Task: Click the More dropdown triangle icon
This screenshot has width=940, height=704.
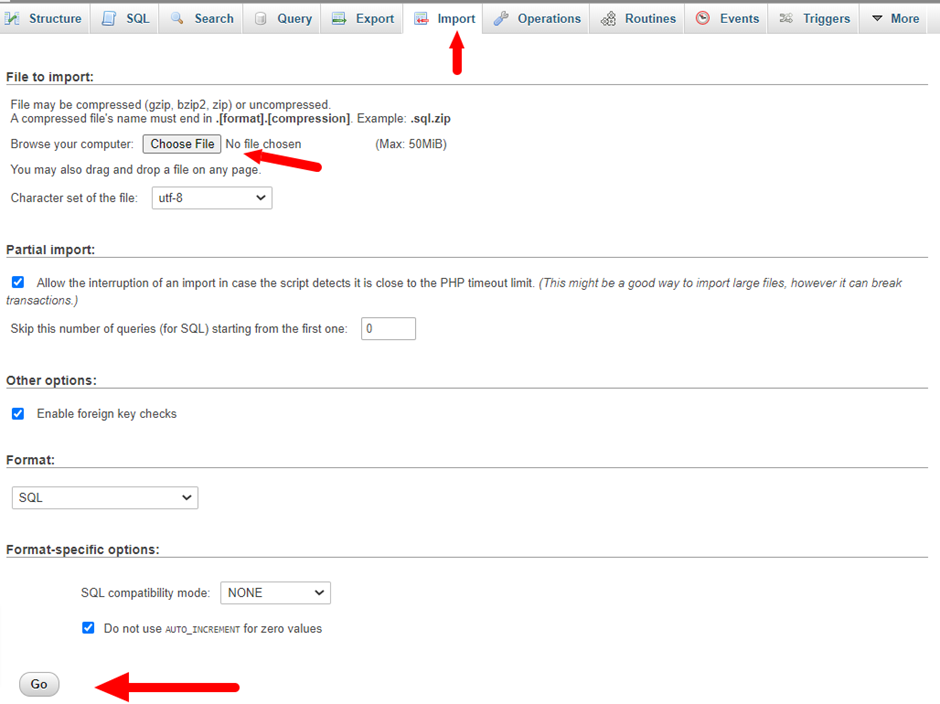Action: tap(877, 19)
